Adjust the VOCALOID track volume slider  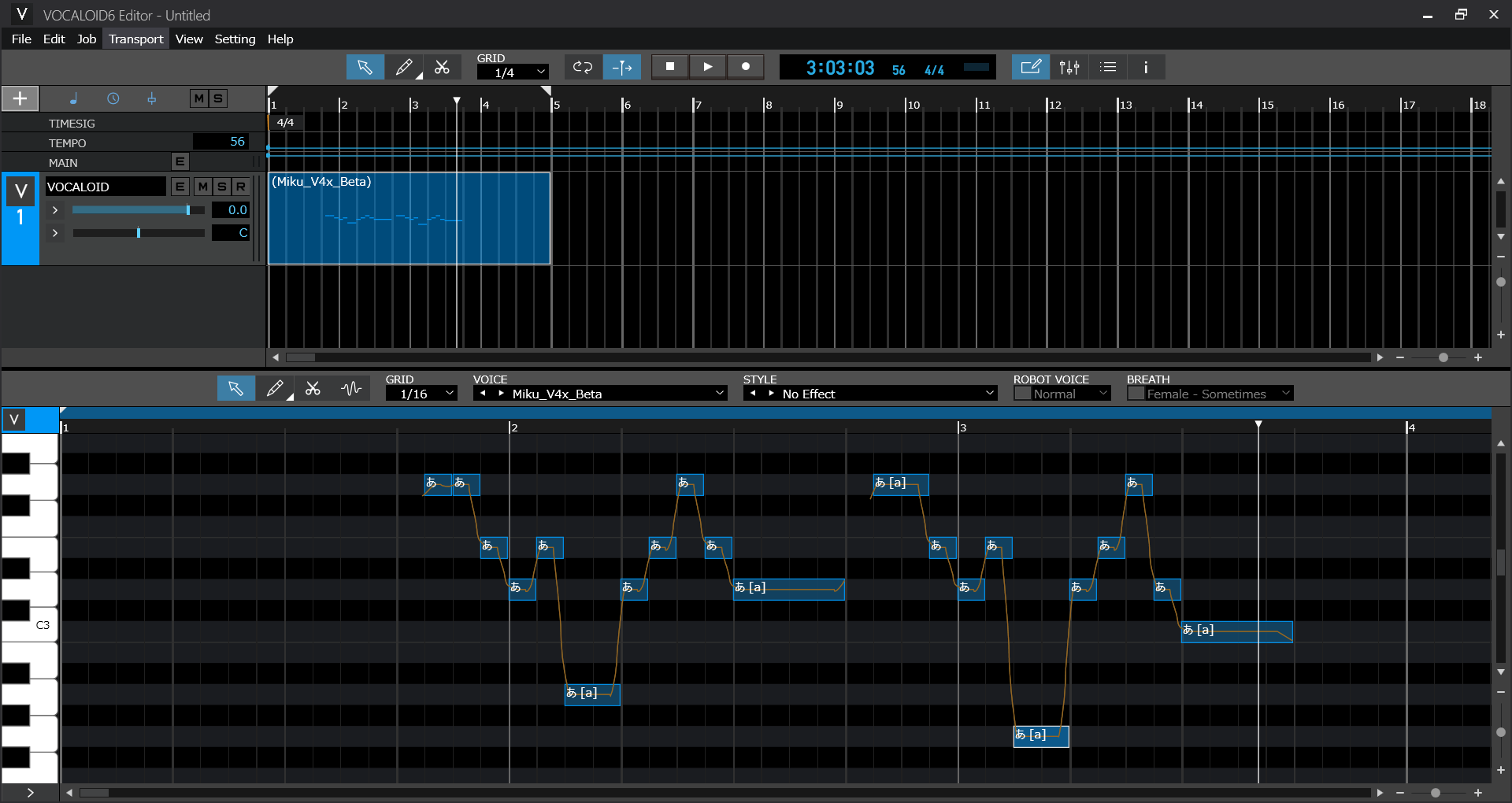[x=139, y=210]
